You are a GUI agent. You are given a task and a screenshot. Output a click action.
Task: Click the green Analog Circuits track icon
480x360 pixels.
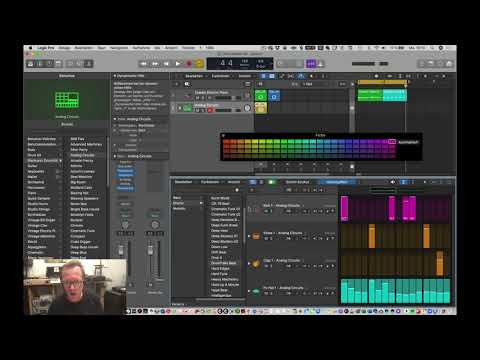pos(187,108)
